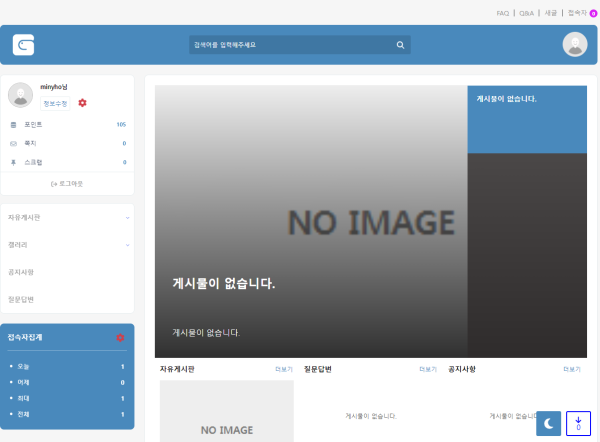Click the 로그아웃 link
The width and height of the screenshot is (600, 442).
67,184
